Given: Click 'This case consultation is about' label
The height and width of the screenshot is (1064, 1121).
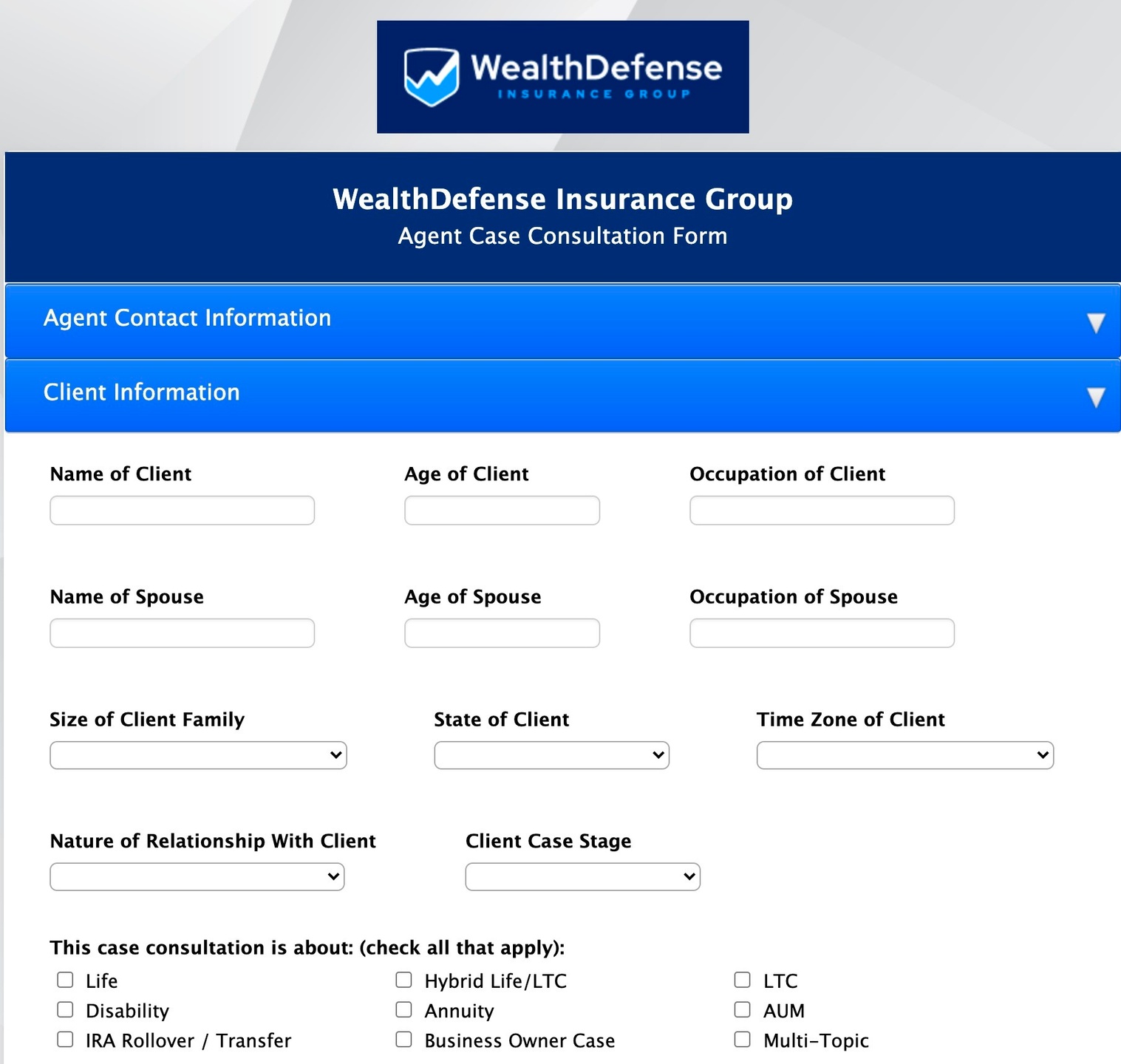Looking at the screenshot, I should (307, 948).
